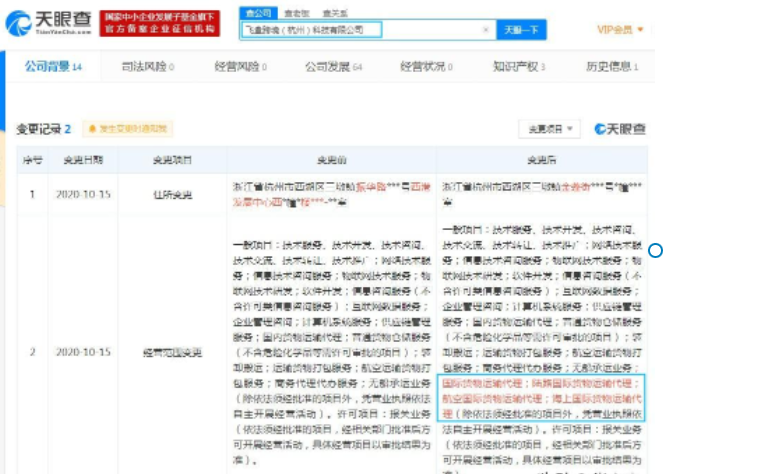Image resolution: width=763 pixels, height=474 pixels.
Task: Open the 变更项目 filter dropdown
Action: click(549, 129)
